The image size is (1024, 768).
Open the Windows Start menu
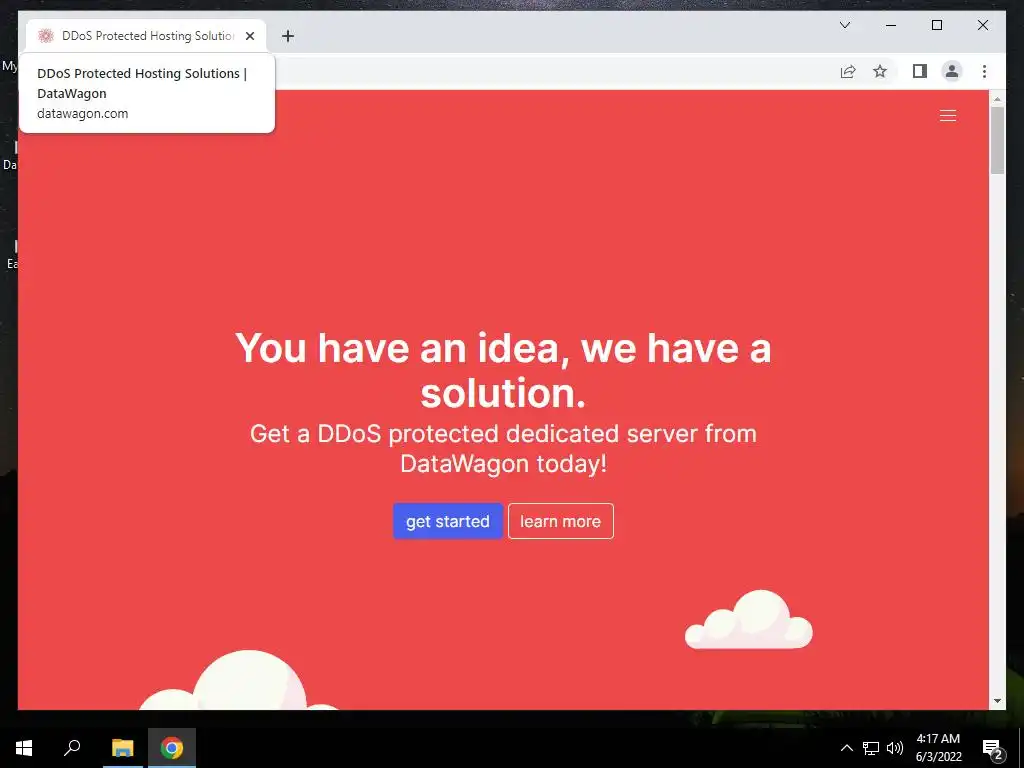coord(24,748)
